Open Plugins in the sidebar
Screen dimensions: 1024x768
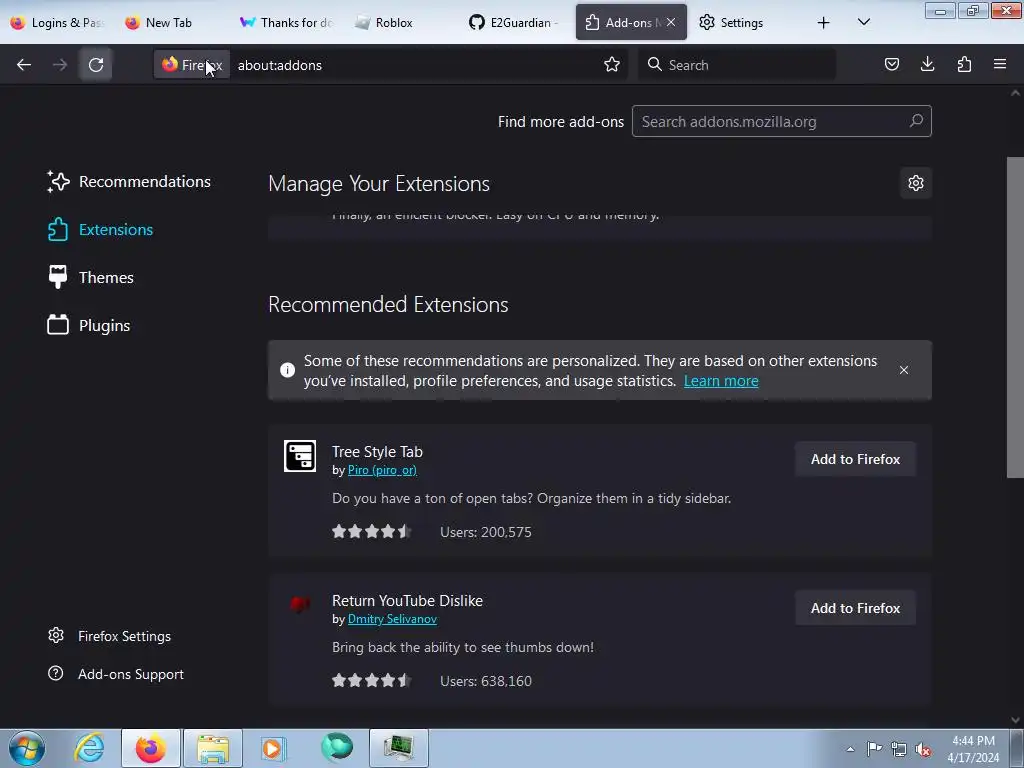[x=88, y=325]
